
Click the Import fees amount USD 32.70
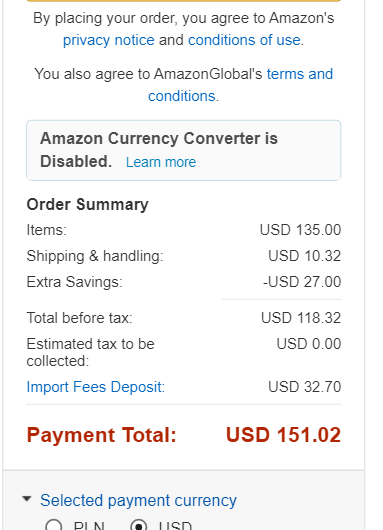coord(305,387)
